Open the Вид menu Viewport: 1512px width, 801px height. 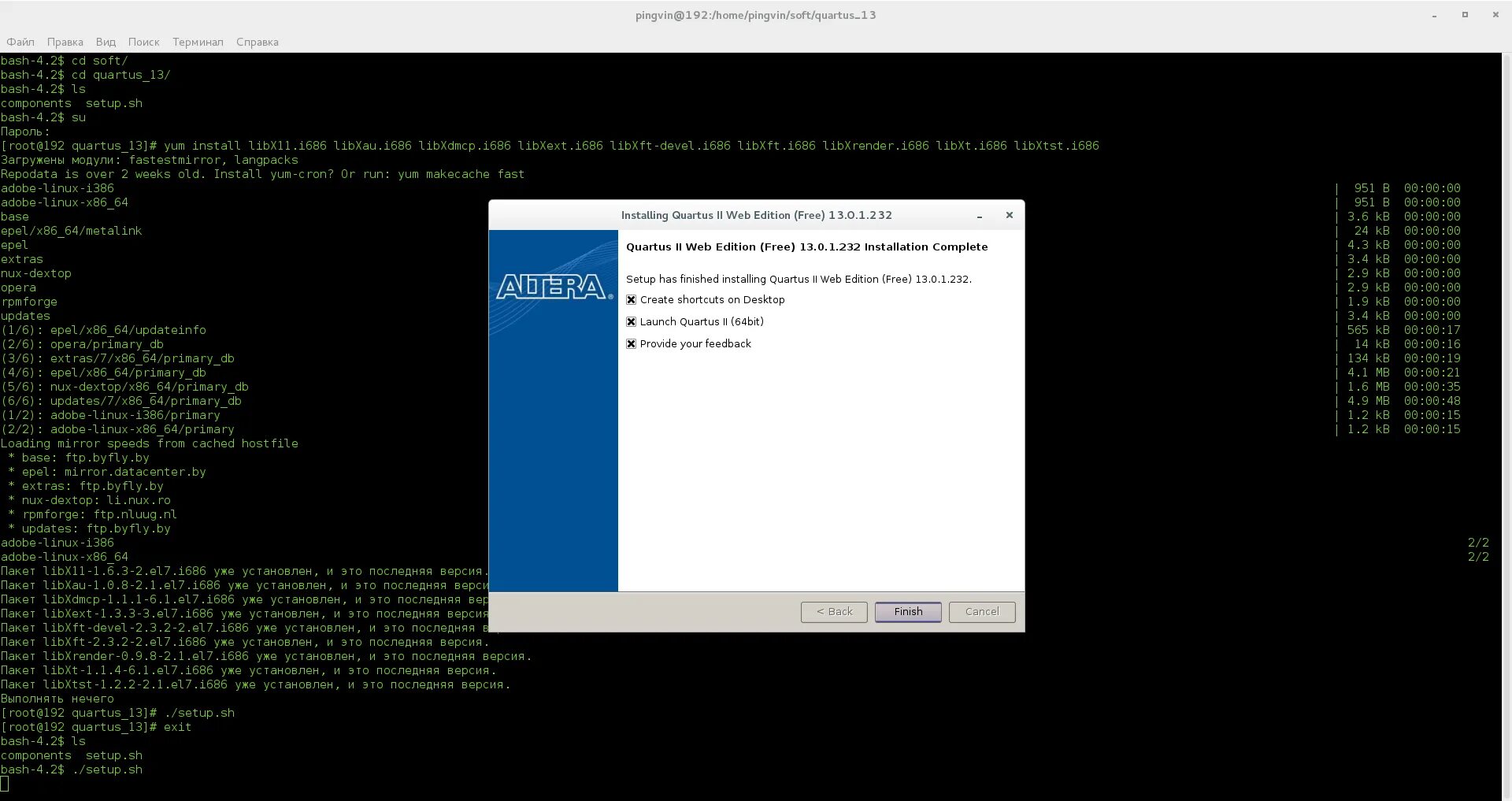point(106,42)
